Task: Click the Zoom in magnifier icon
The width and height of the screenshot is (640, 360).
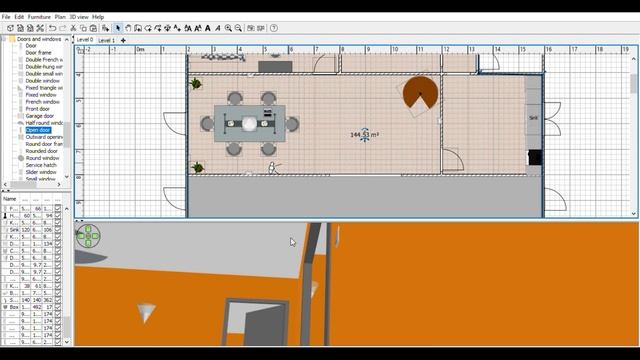Action: click(x=228, y=28)
